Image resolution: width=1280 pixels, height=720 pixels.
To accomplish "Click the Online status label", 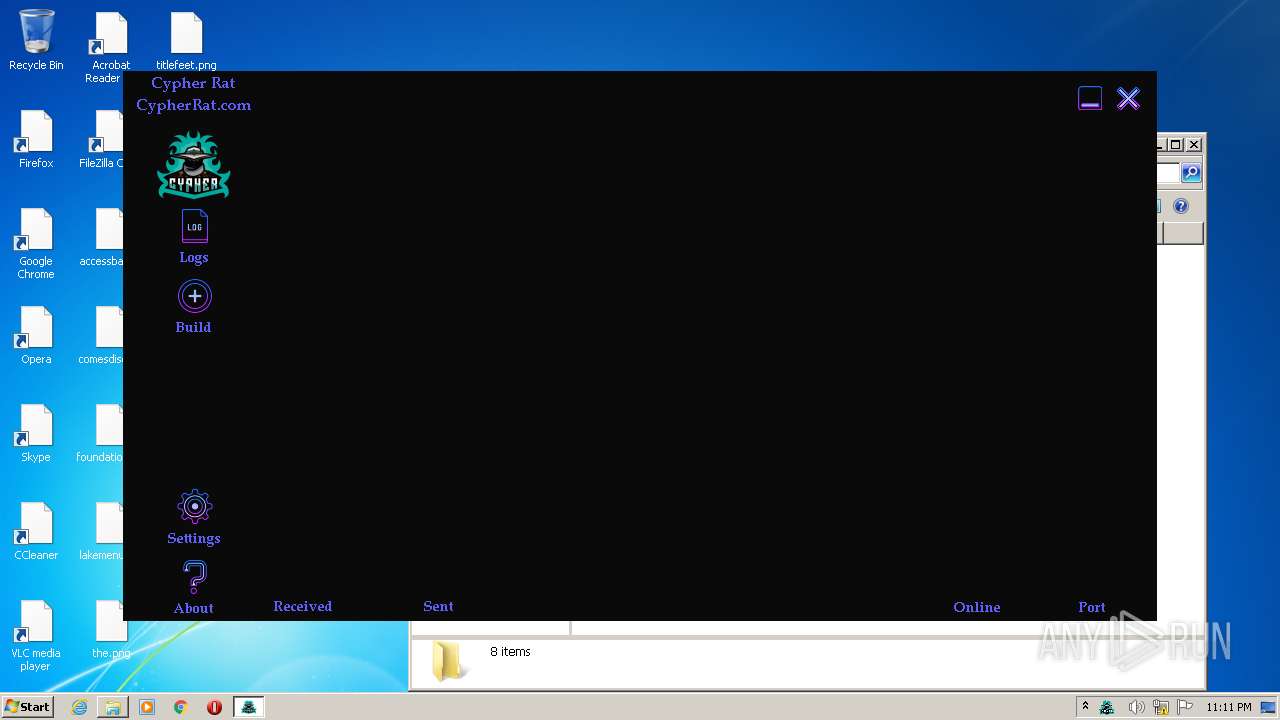I will tap(977, 607).
